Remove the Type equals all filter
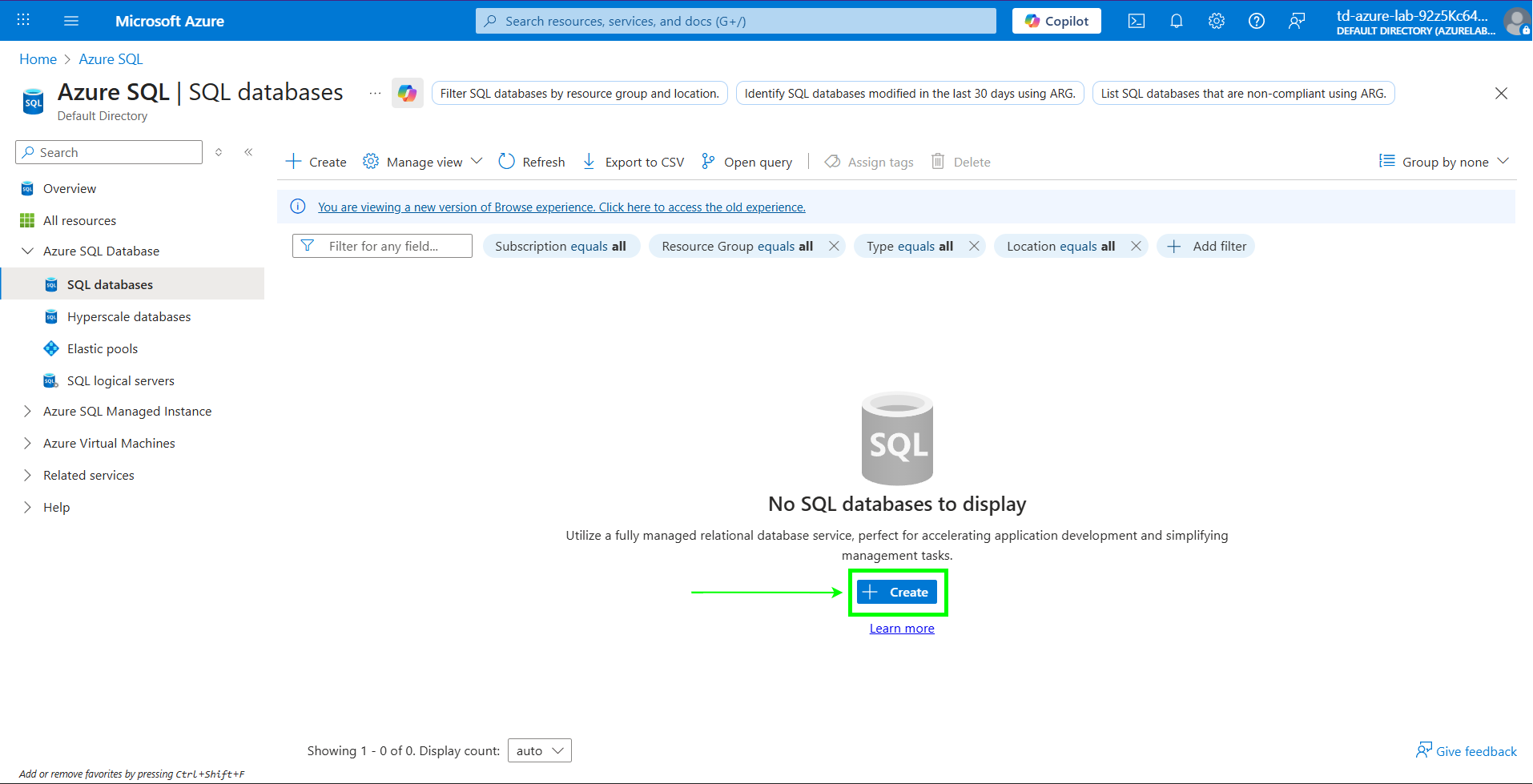The image size is (1533, 784). pos(974,246)
